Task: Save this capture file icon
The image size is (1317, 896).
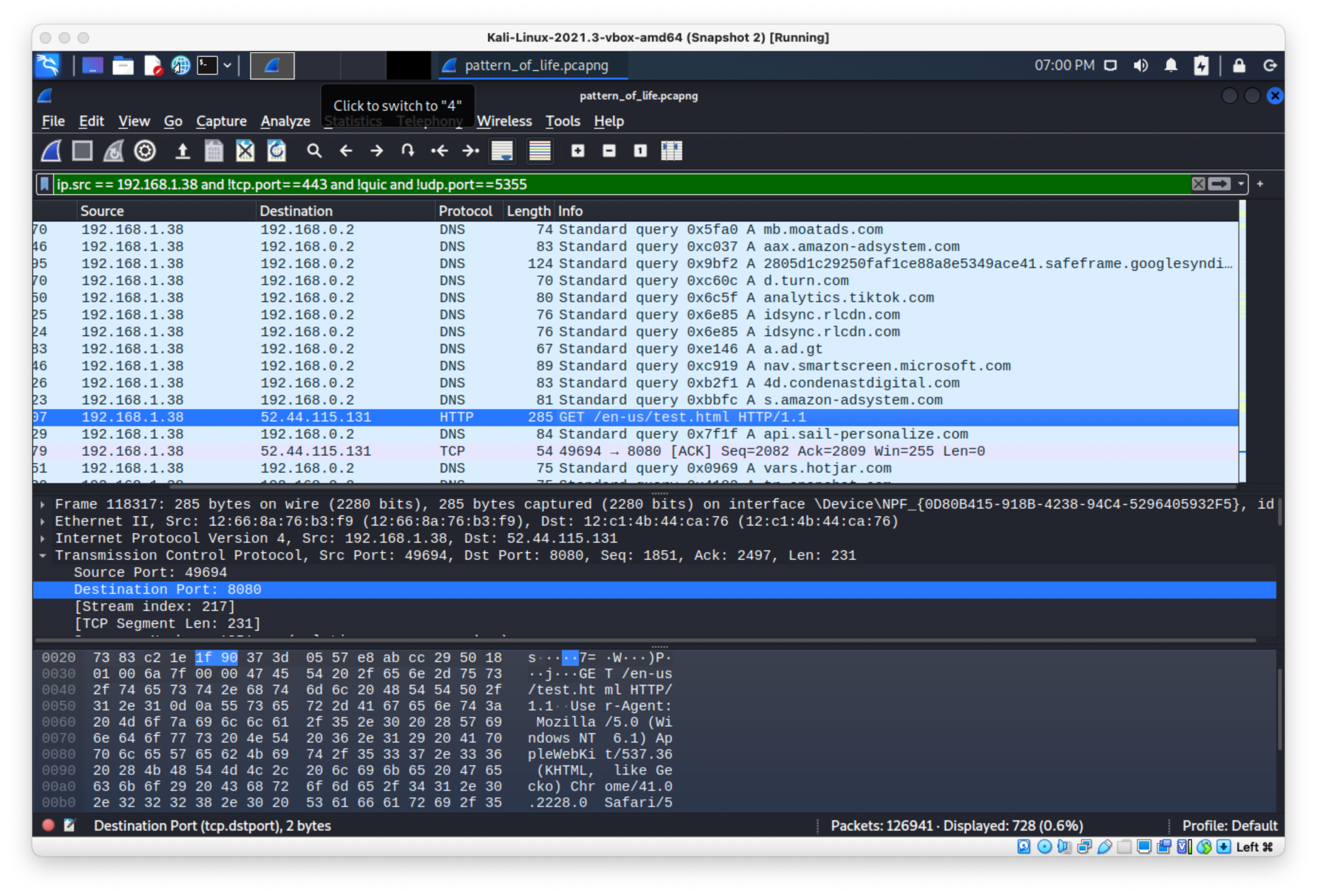Action: click(x=214, y=151)
